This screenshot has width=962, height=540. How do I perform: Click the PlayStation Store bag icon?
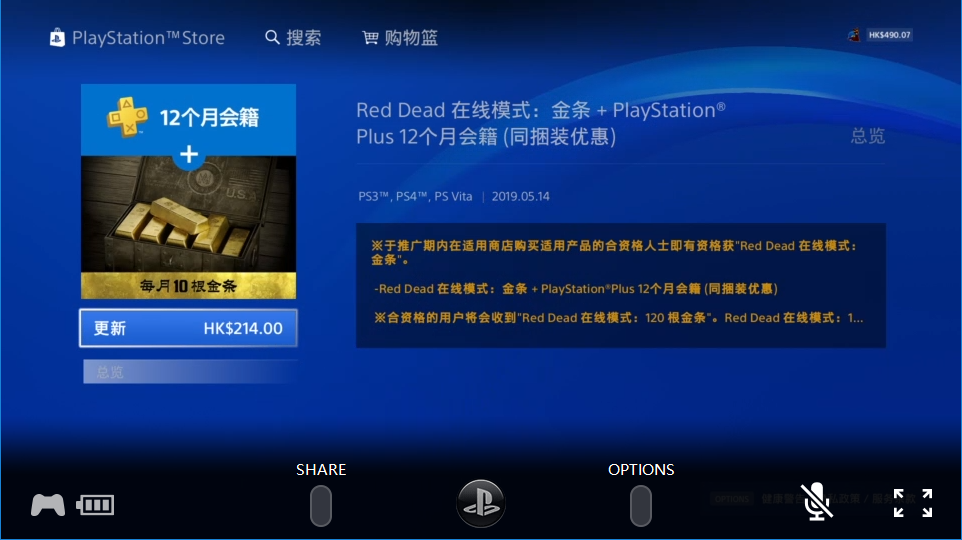57,38
